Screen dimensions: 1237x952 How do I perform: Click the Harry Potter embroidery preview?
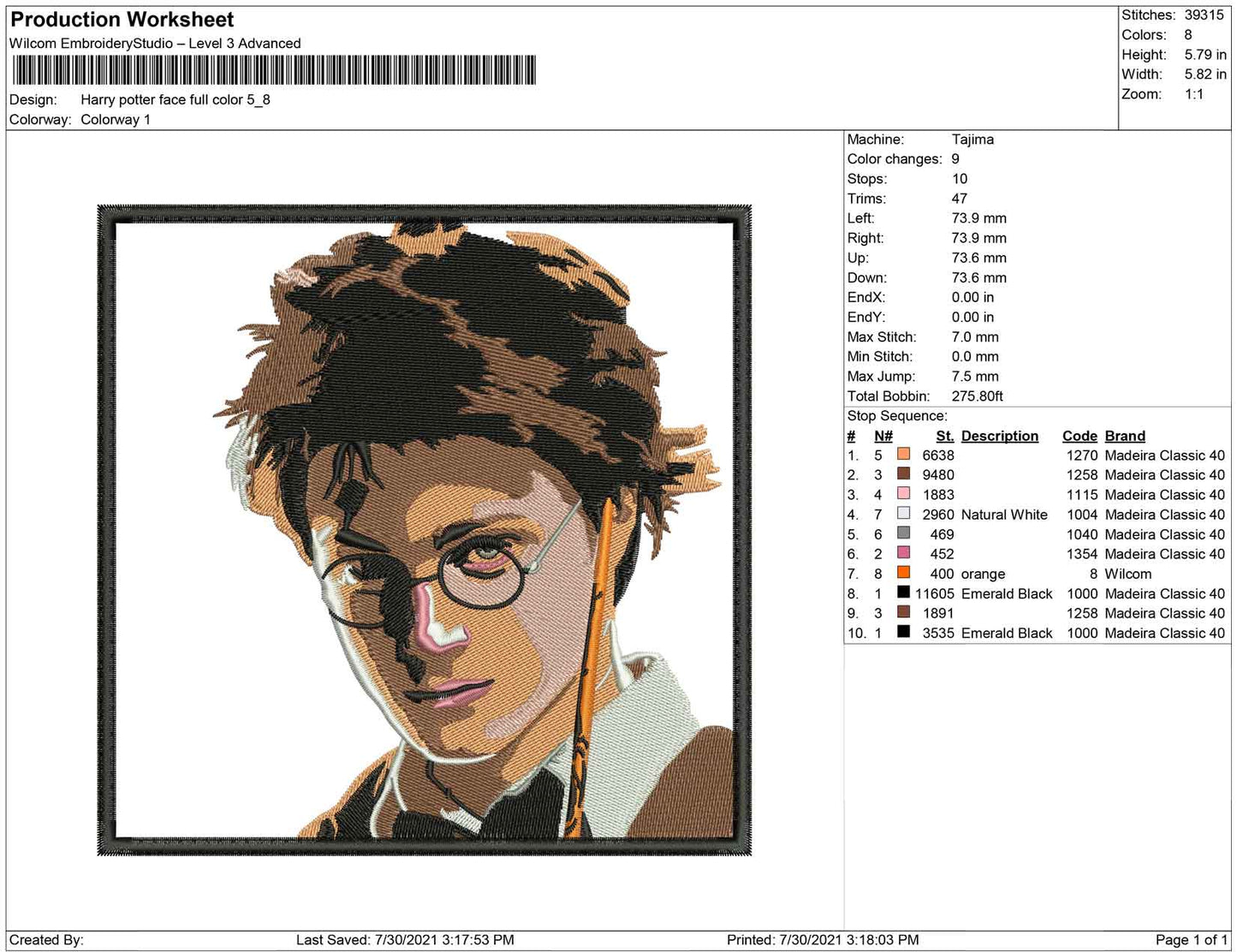[428, 531]
